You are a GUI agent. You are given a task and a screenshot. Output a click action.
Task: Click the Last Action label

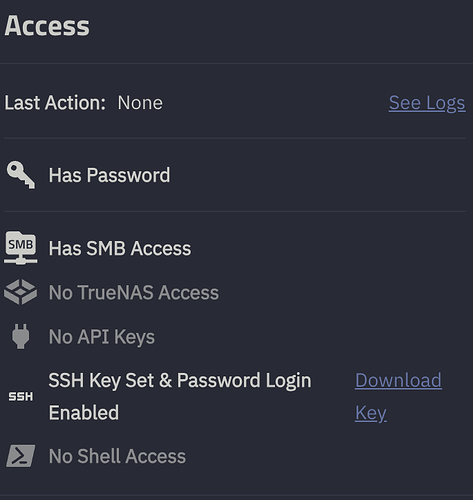(55, 103)
